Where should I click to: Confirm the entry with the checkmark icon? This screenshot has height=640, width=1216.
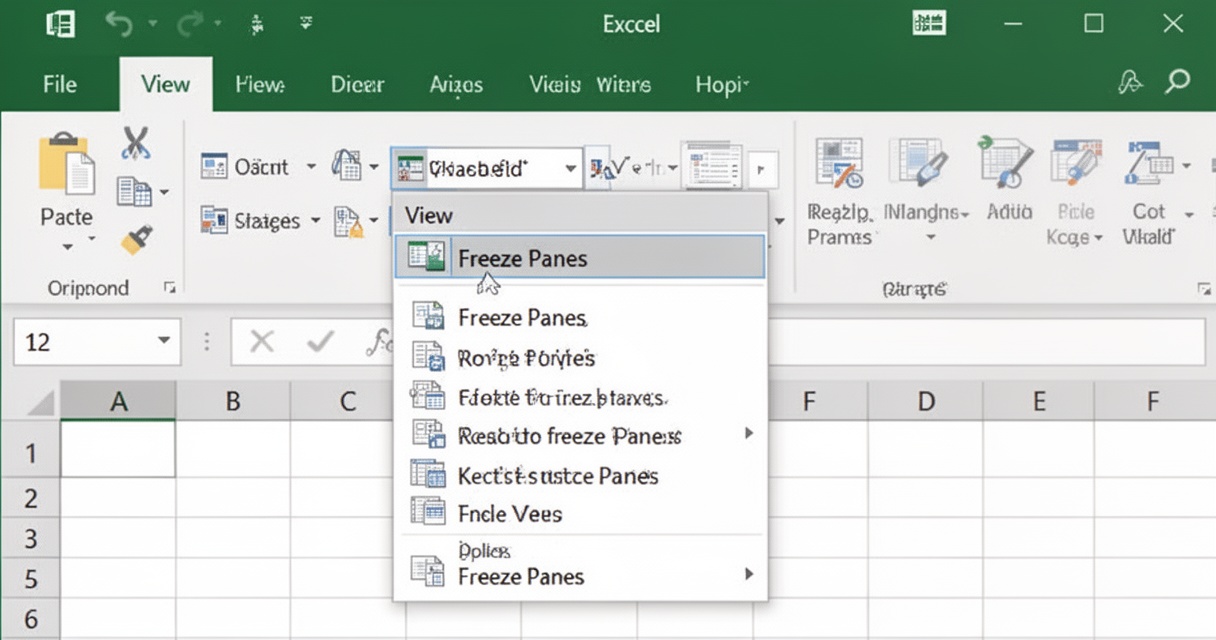point(320,342)
